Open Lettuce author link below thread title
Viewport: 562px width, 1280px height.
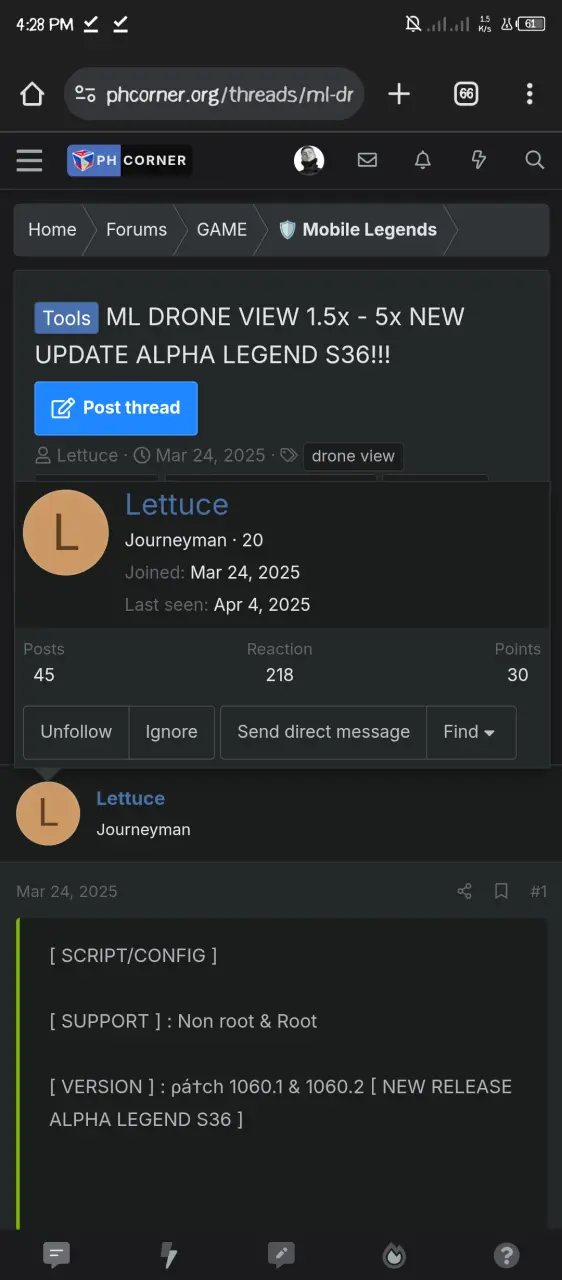(87, 456)
